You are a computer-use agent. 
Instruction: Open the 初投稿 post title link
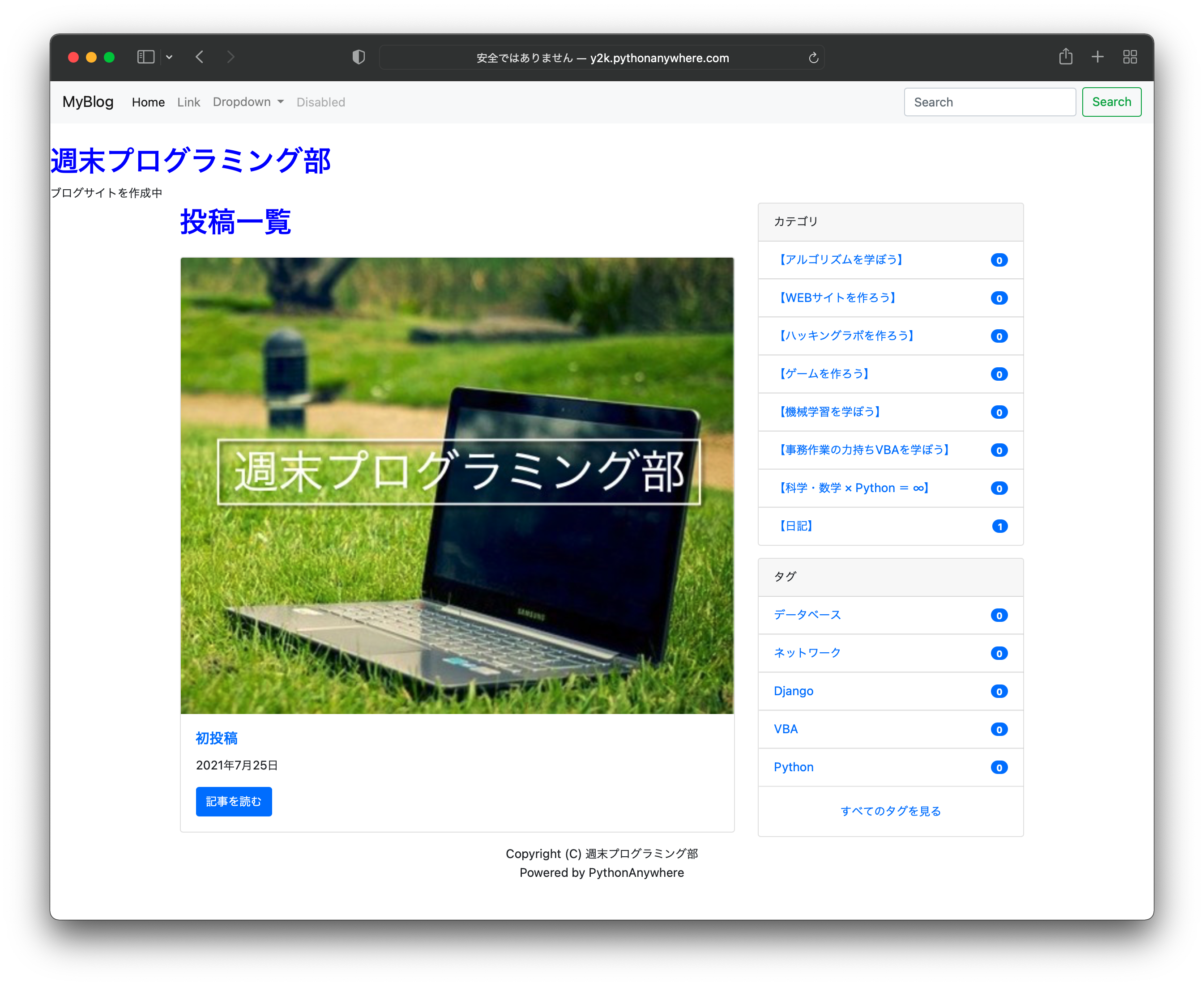[217, 738]
